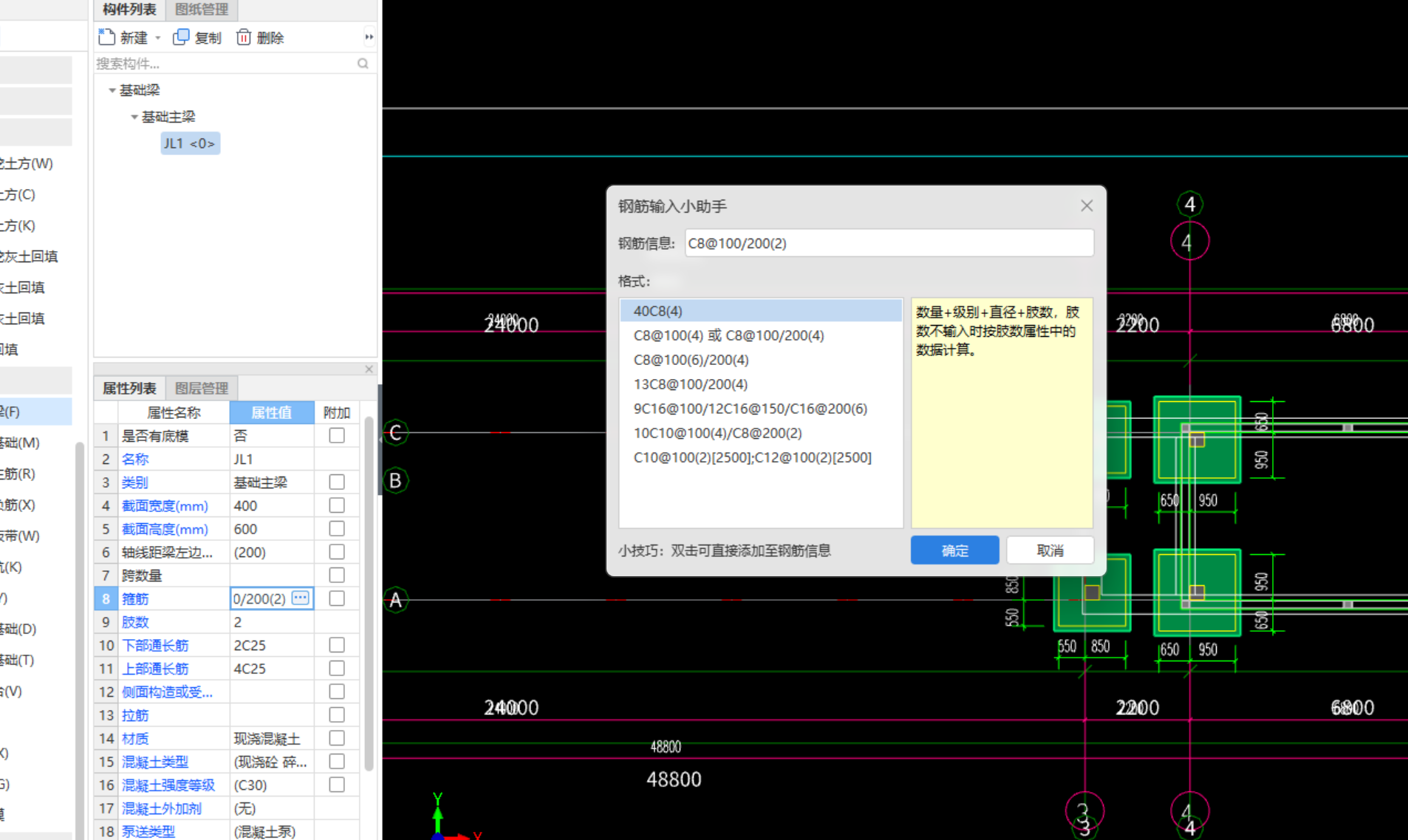Click the 混凝土强度等级 value (C30)
The width and height of the screenshot is (1408, 840).
coord(272,785)
